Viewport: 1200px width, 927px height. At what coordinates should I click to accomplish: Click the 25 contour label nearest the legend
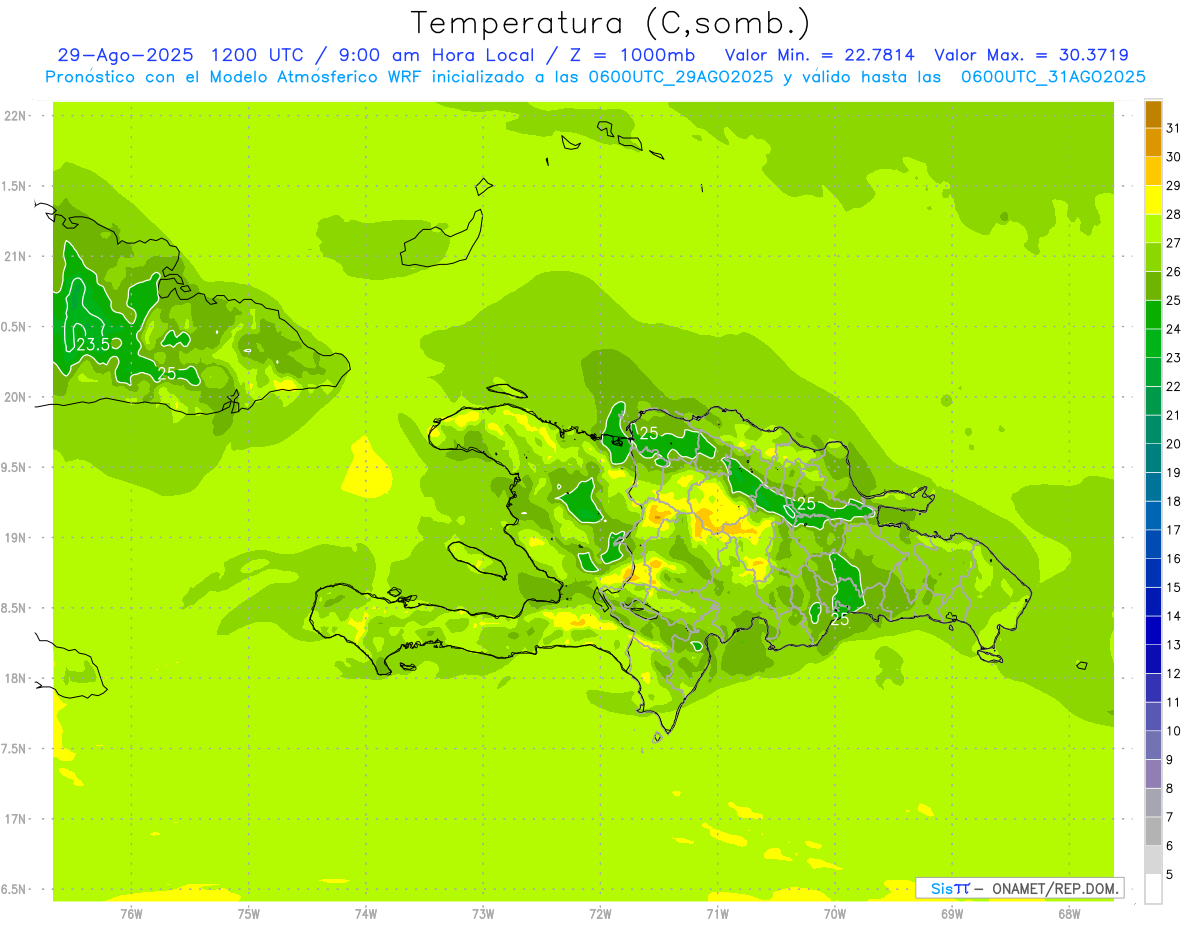coord(840,619)
